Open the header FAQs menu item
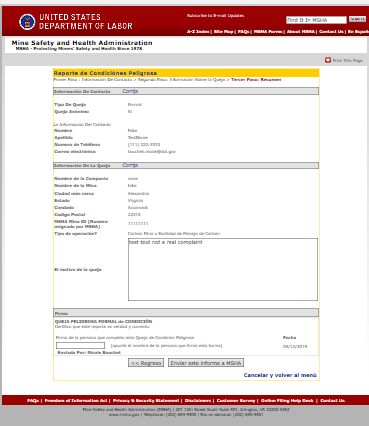 pyautogui.click(x=243, y=32)
